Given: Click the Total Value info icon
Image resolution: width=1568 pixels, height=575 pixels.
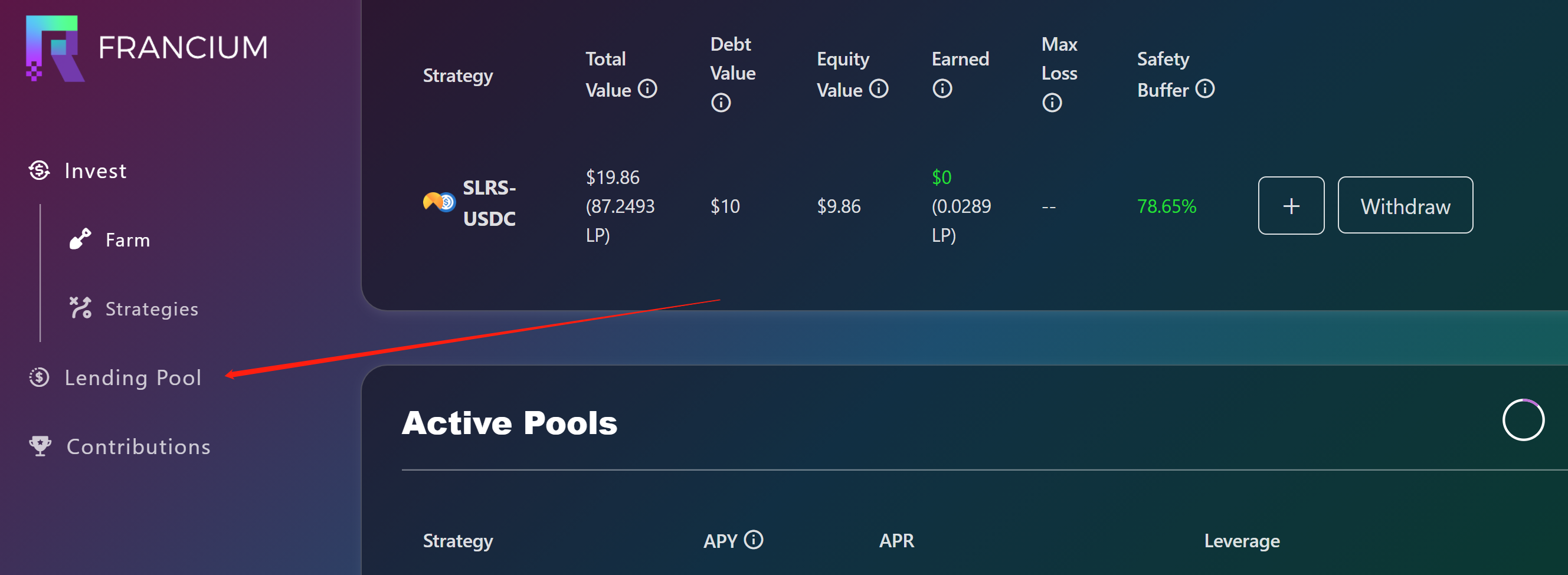Looking at the screenshot, I should tap(647, 90).
